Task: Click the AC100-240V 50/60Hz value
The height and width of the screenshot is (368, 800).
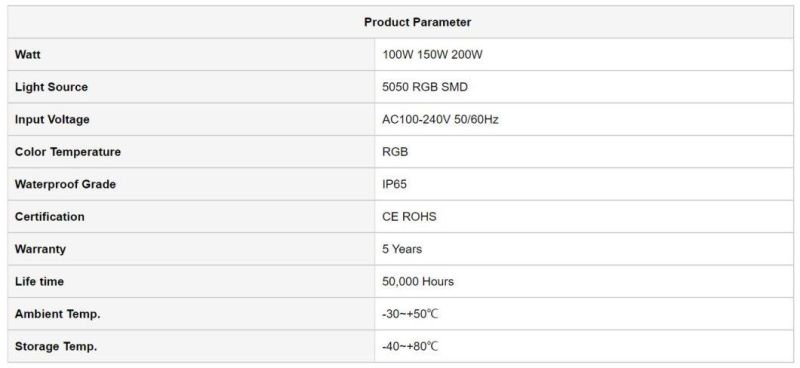Action: (x=440, y=119)
